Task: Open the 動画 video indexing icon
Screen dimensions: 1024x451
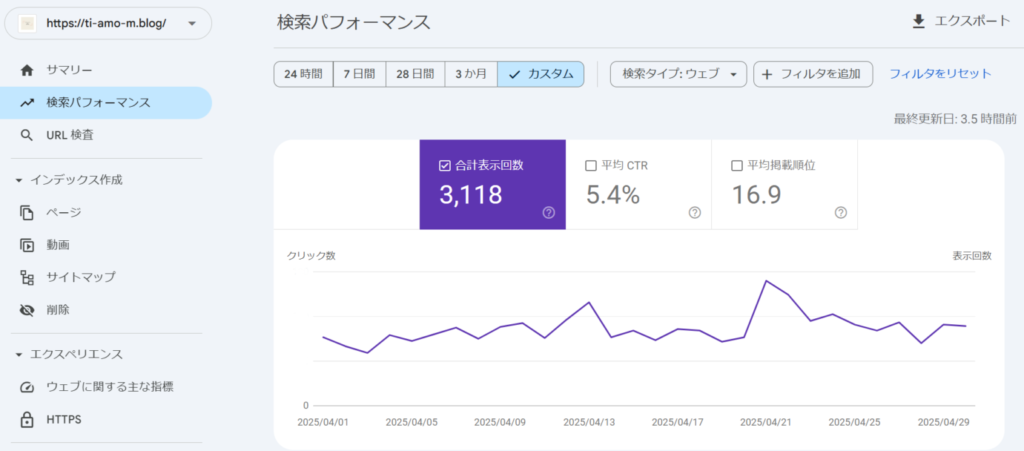Action: [x=27, y=245]
